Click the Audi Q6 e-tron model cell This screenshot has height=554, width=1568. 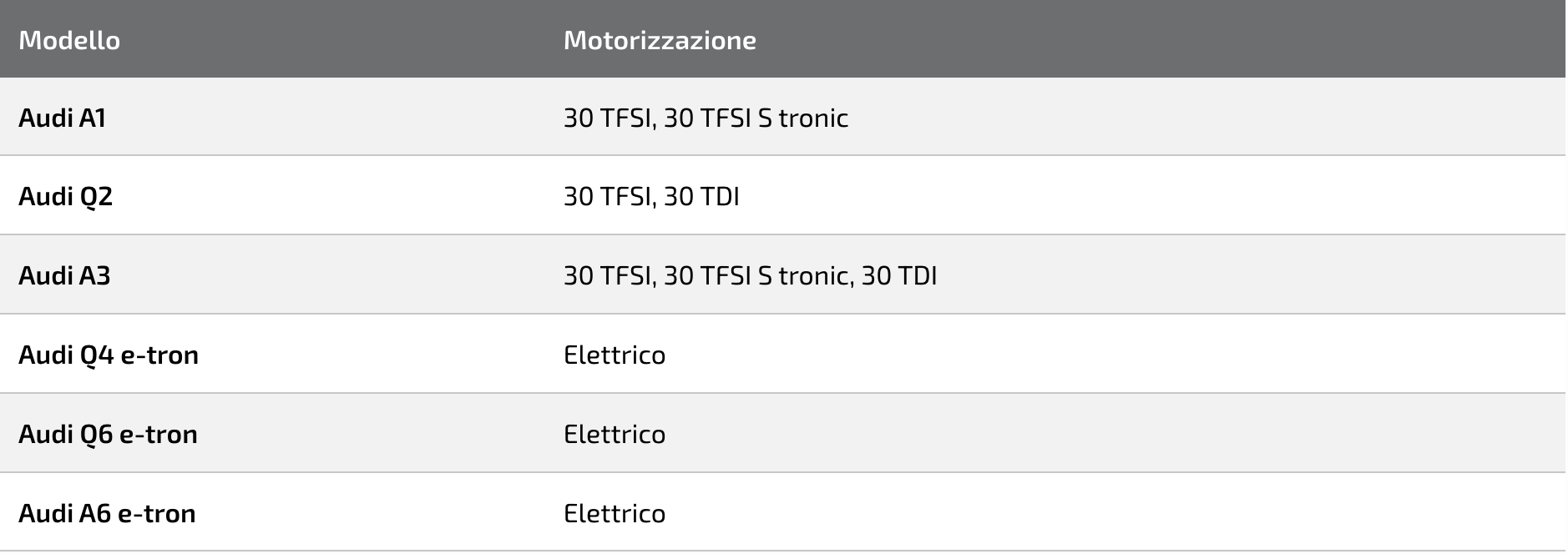pyautogui.click(x=108, y=434)
